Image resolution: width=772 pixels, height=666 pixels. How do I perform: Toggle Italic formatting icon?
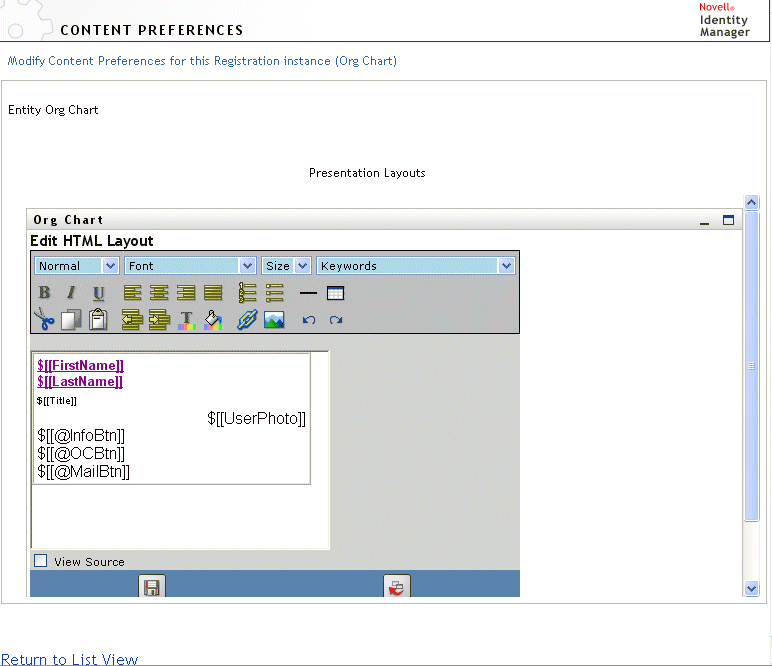(x=71, y=293)
